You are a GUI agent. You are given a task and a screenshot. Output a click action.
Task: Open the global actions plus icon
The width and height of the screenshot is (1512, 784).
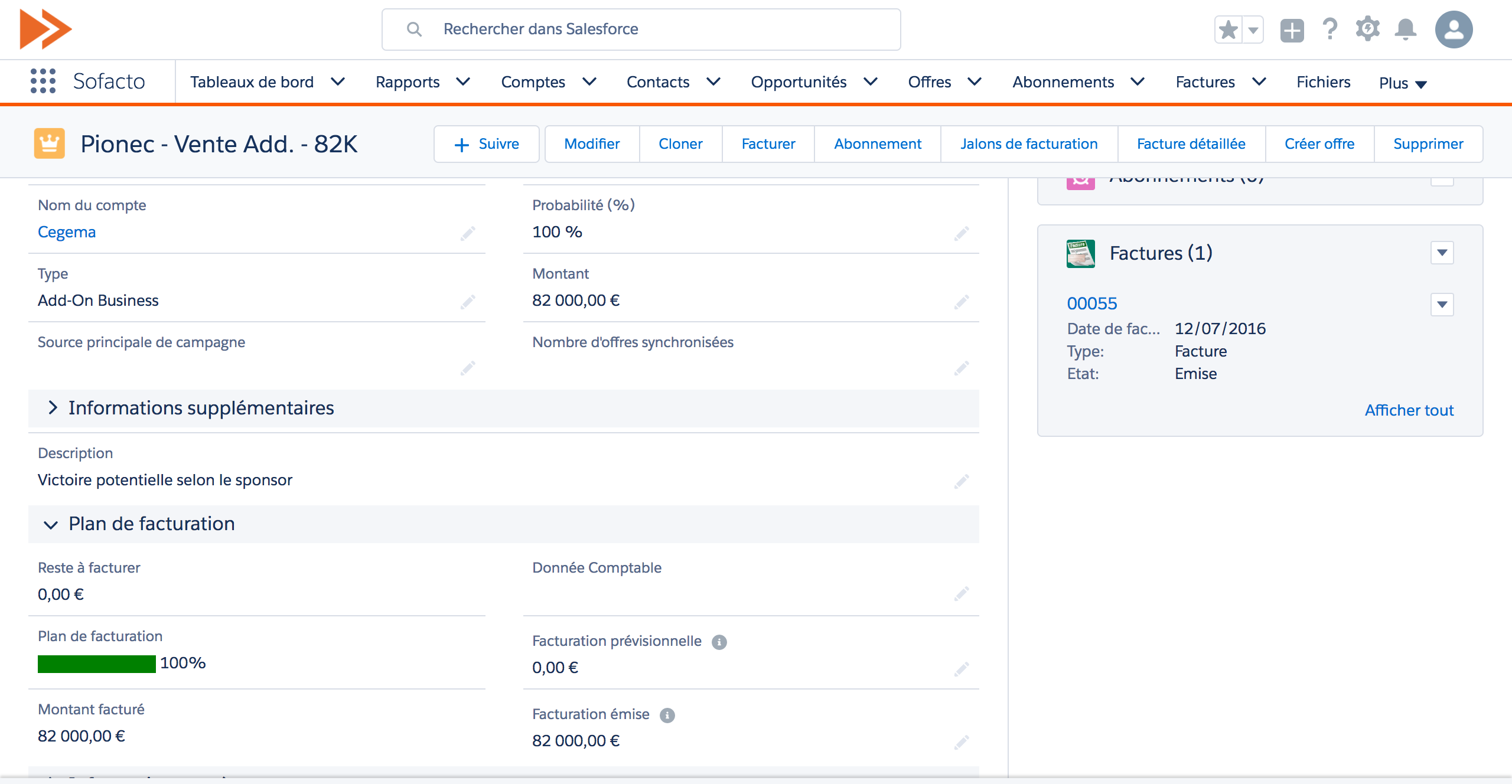coord(1292,30)
